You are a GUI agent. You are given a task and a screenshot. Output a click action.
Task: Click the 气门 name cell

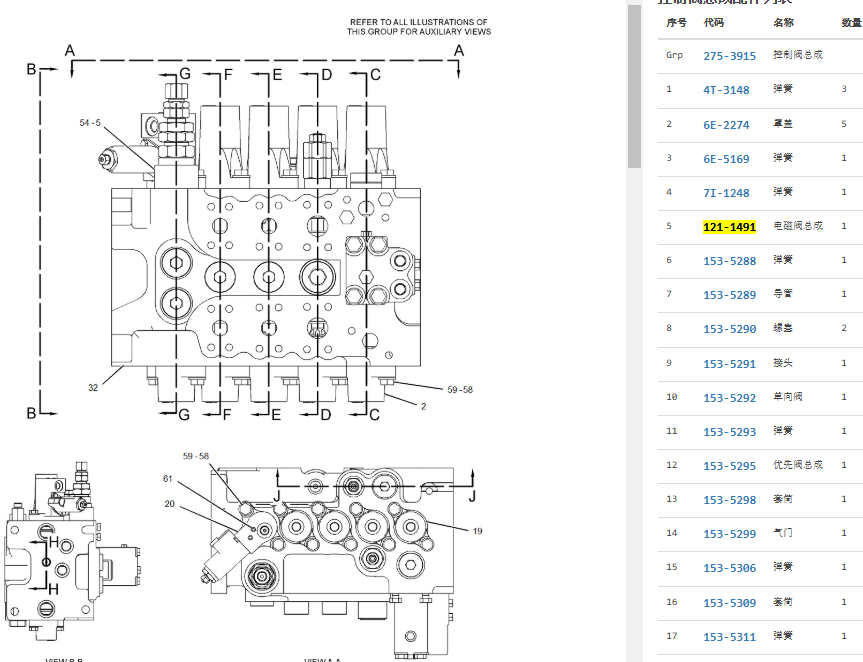point(783,533)
